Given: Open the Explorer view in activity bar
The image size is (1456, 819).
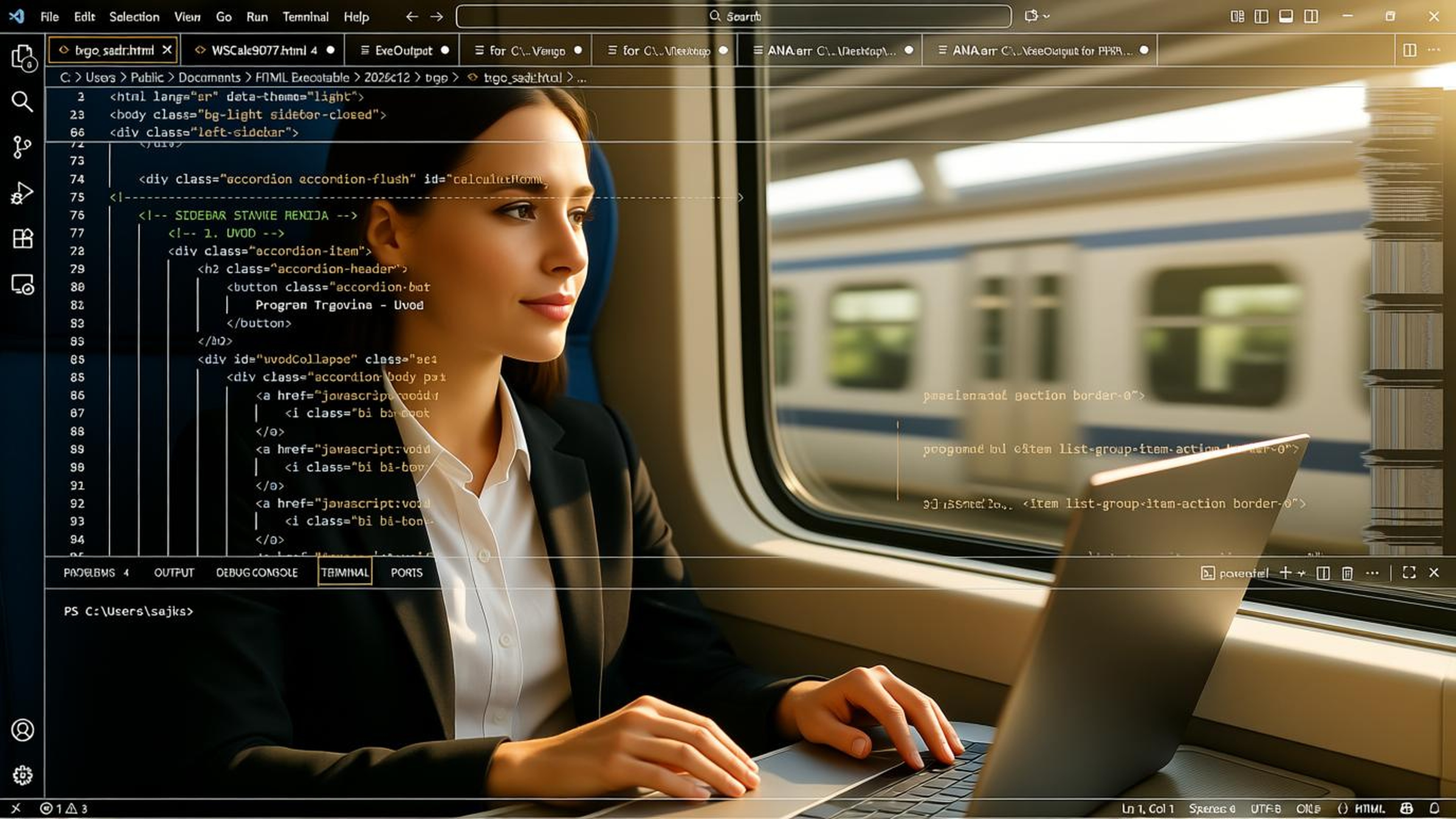Looking at the screenshot, I should 22,57.
